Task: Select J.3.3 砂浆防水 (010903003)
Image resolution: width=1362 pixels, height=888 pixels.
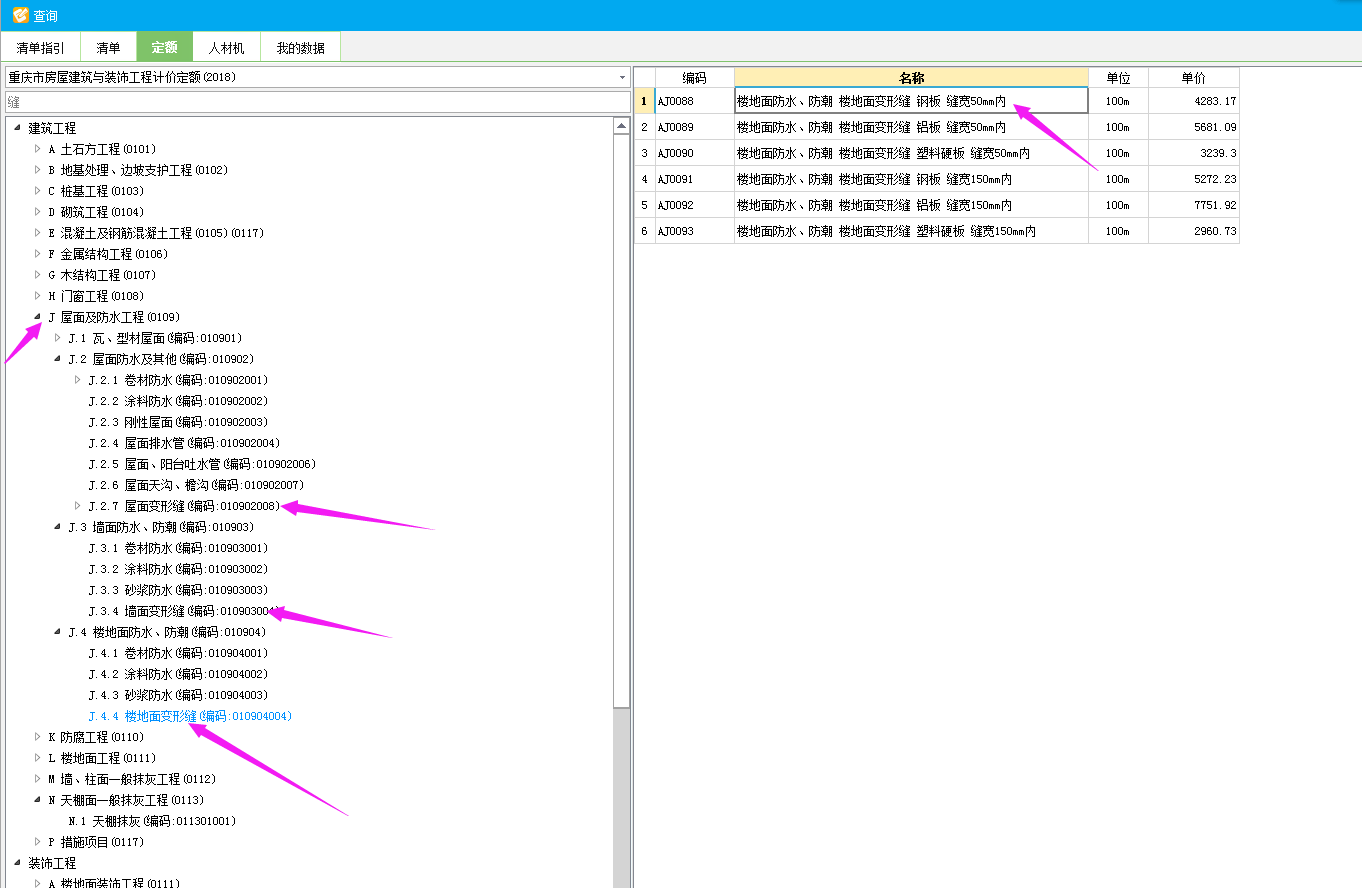Action: click(x=178, y=590)
